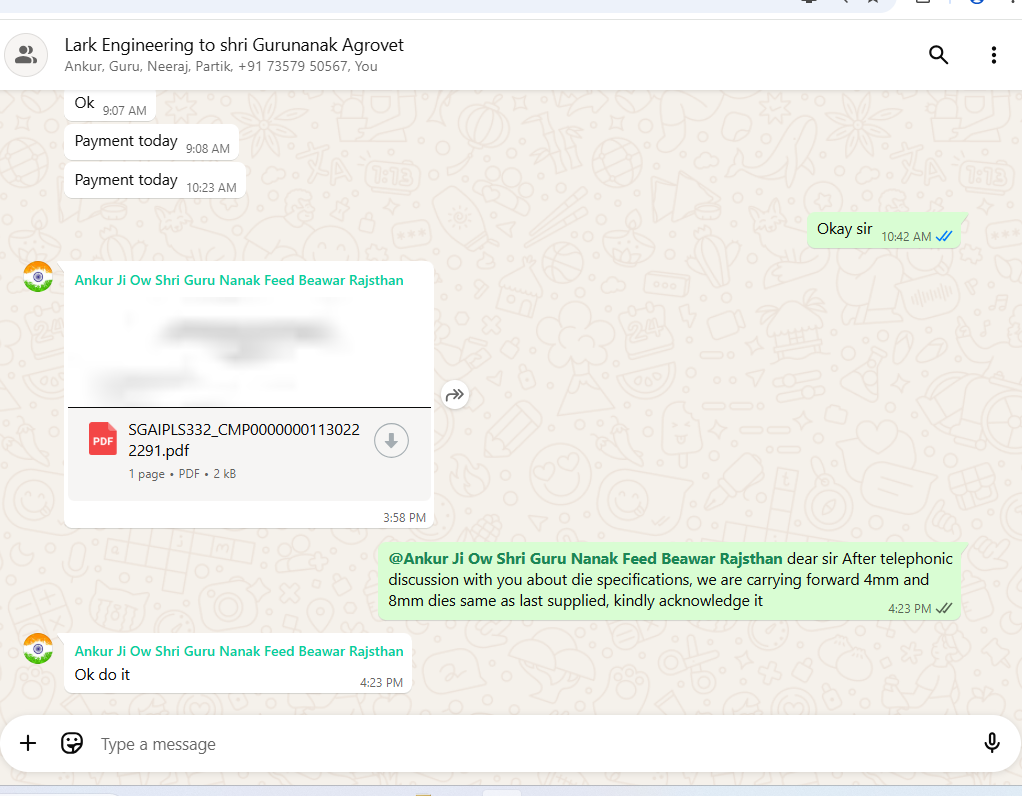Open the three-dot chat menu
This screenshot has height=796, width=1022.
(993, 55)
